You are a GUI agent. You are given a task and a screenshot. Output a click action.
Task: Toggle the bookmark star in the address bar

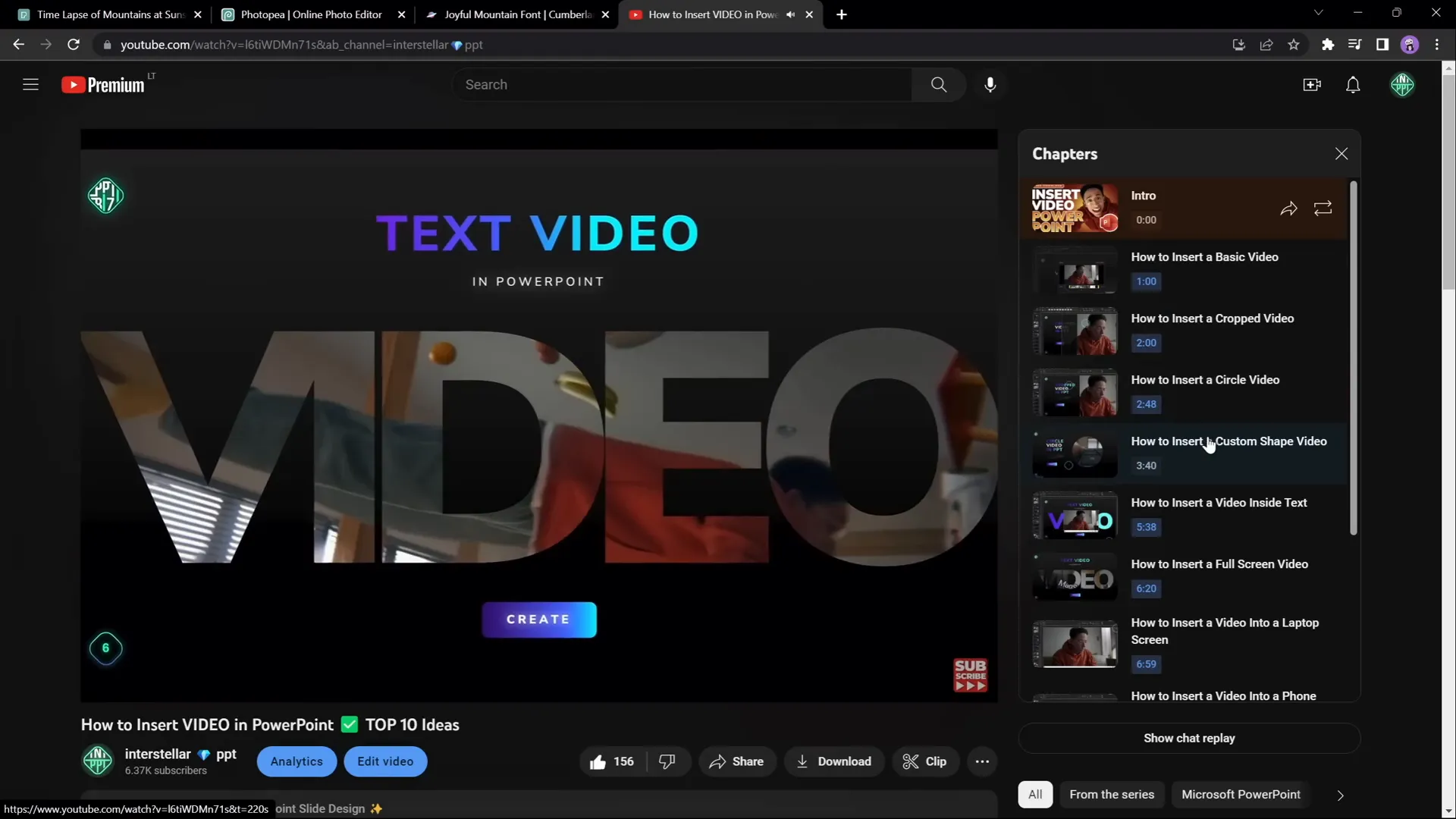[1294, 45]
